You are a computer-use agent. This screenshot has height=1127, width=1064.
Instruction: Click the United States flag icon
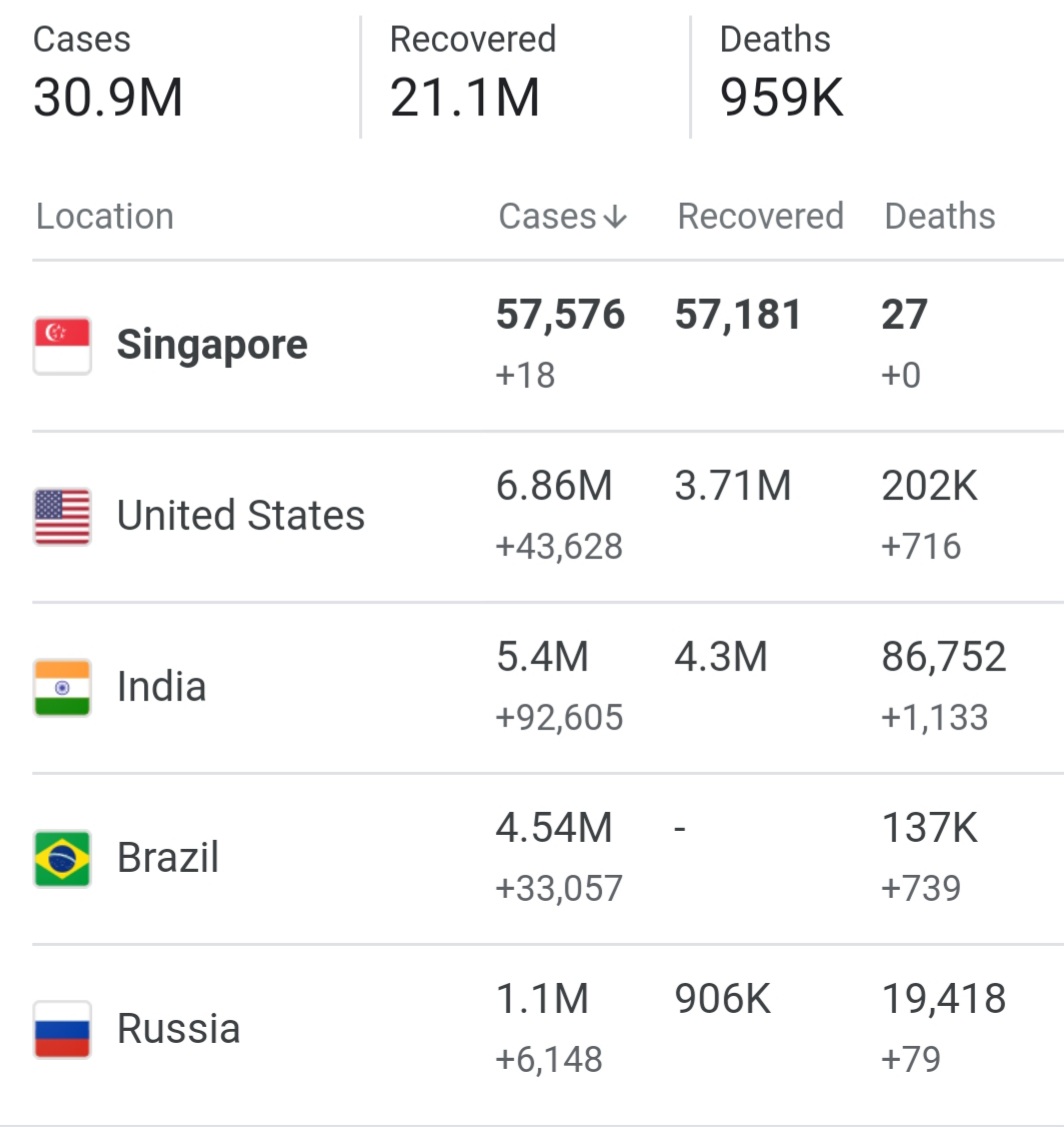(63, 517)
